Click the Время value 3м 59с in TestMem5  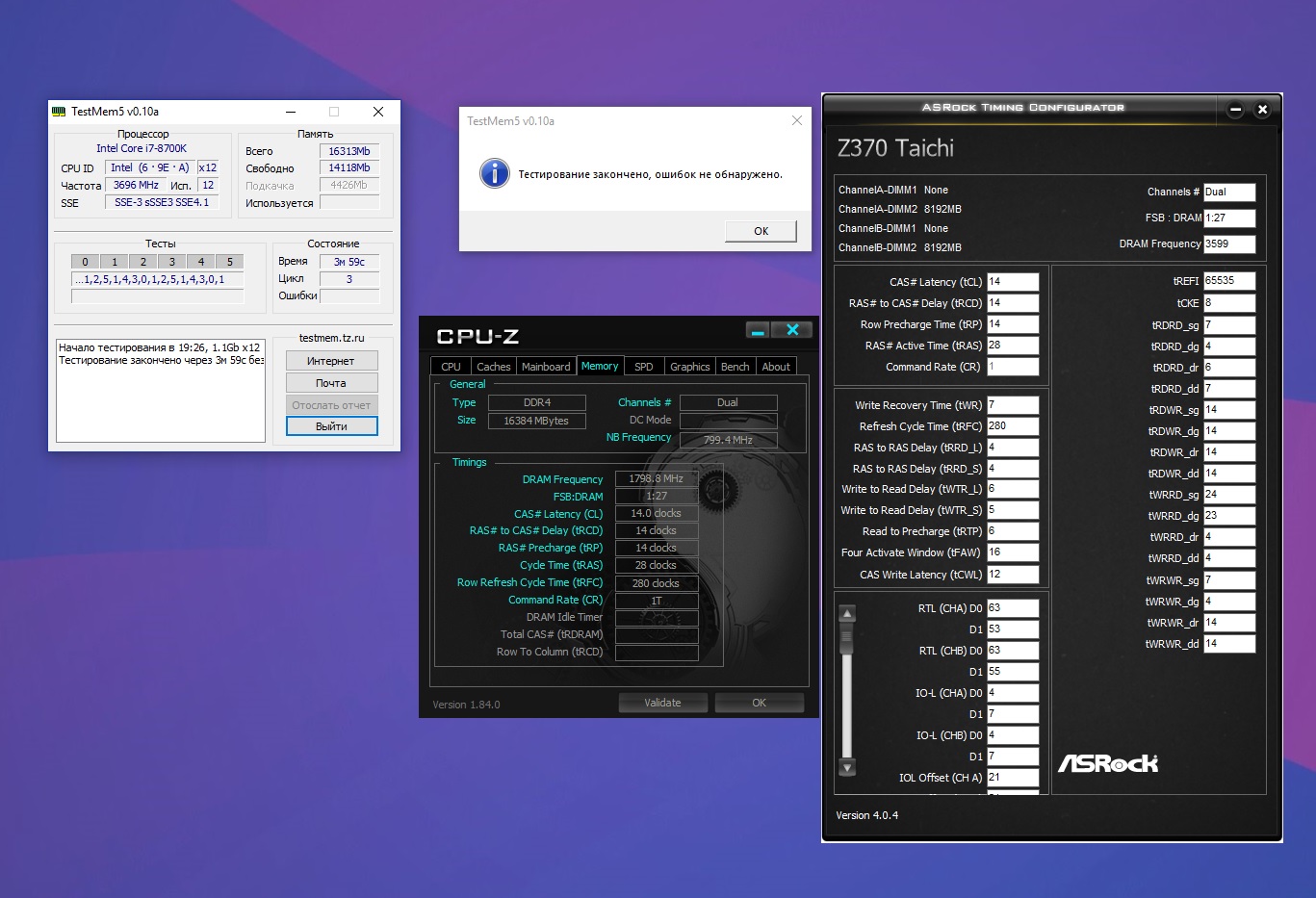pyautogui.click(x=349, y=262)
